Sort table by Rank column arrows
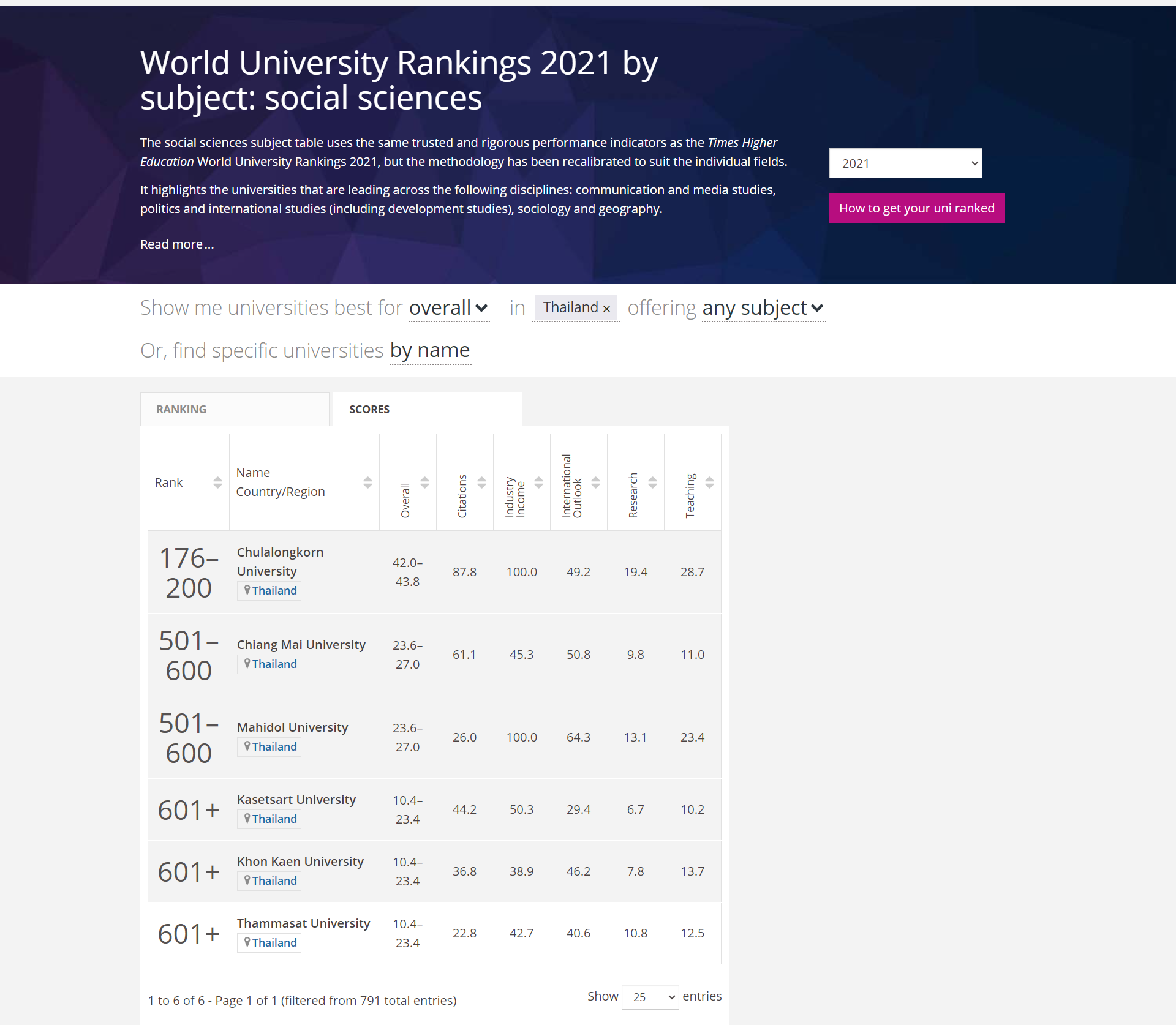Screen dimensions: 1176x1025 (217, 482)
